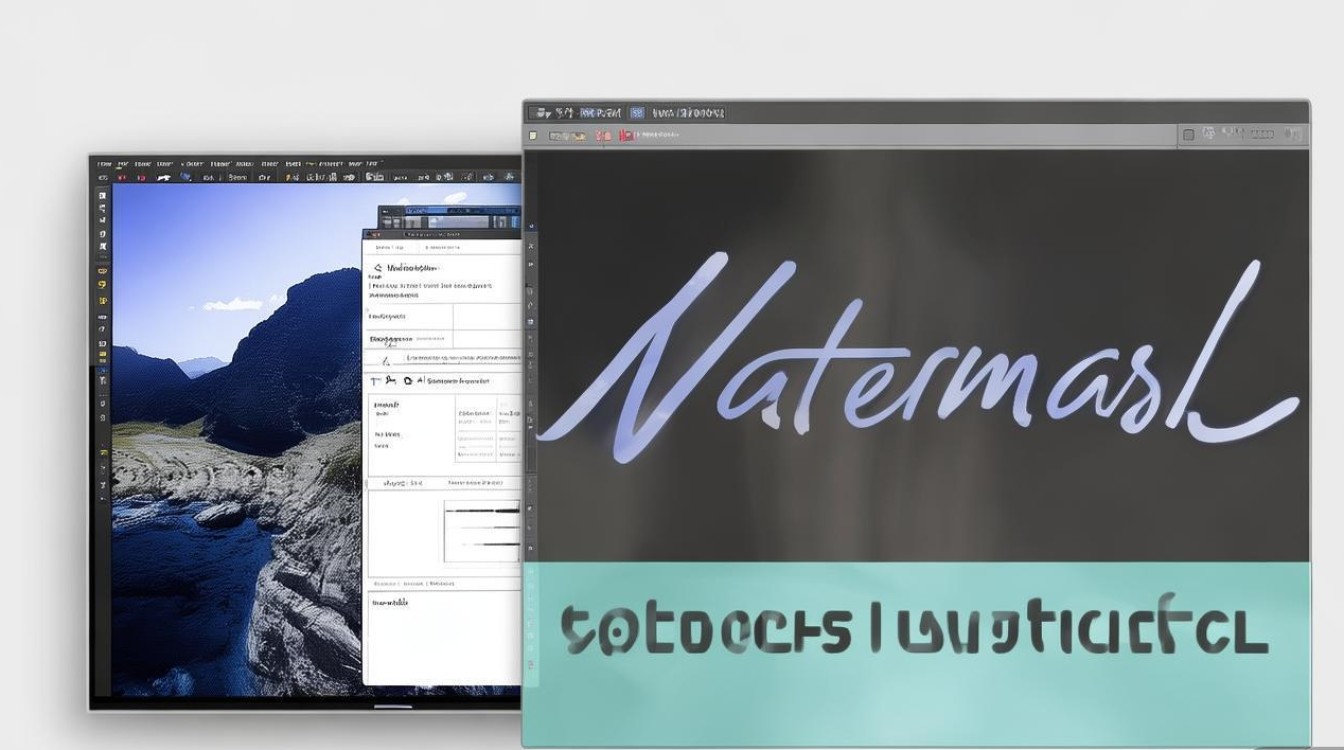Viewport: 1344px width, 750px height.
Task: Click the first red icon in the photo editor options bar
Action: click(122, 177)
